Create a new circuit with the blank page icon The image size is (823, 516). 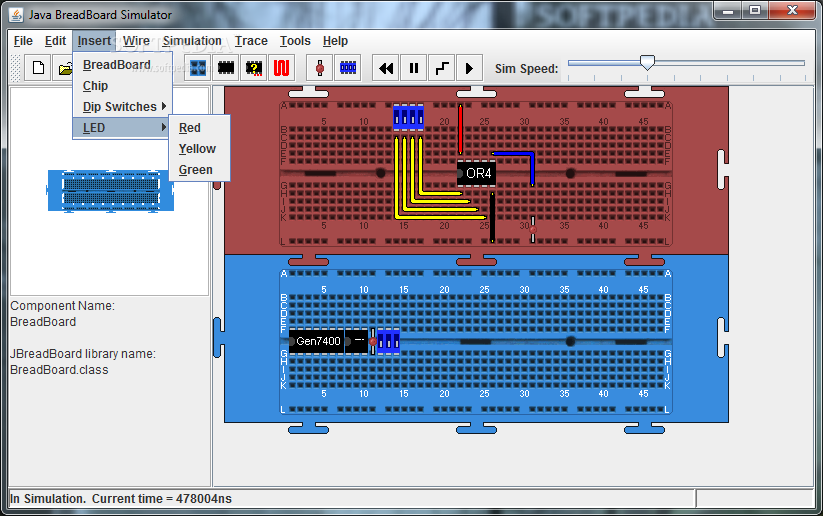(38, 68)
